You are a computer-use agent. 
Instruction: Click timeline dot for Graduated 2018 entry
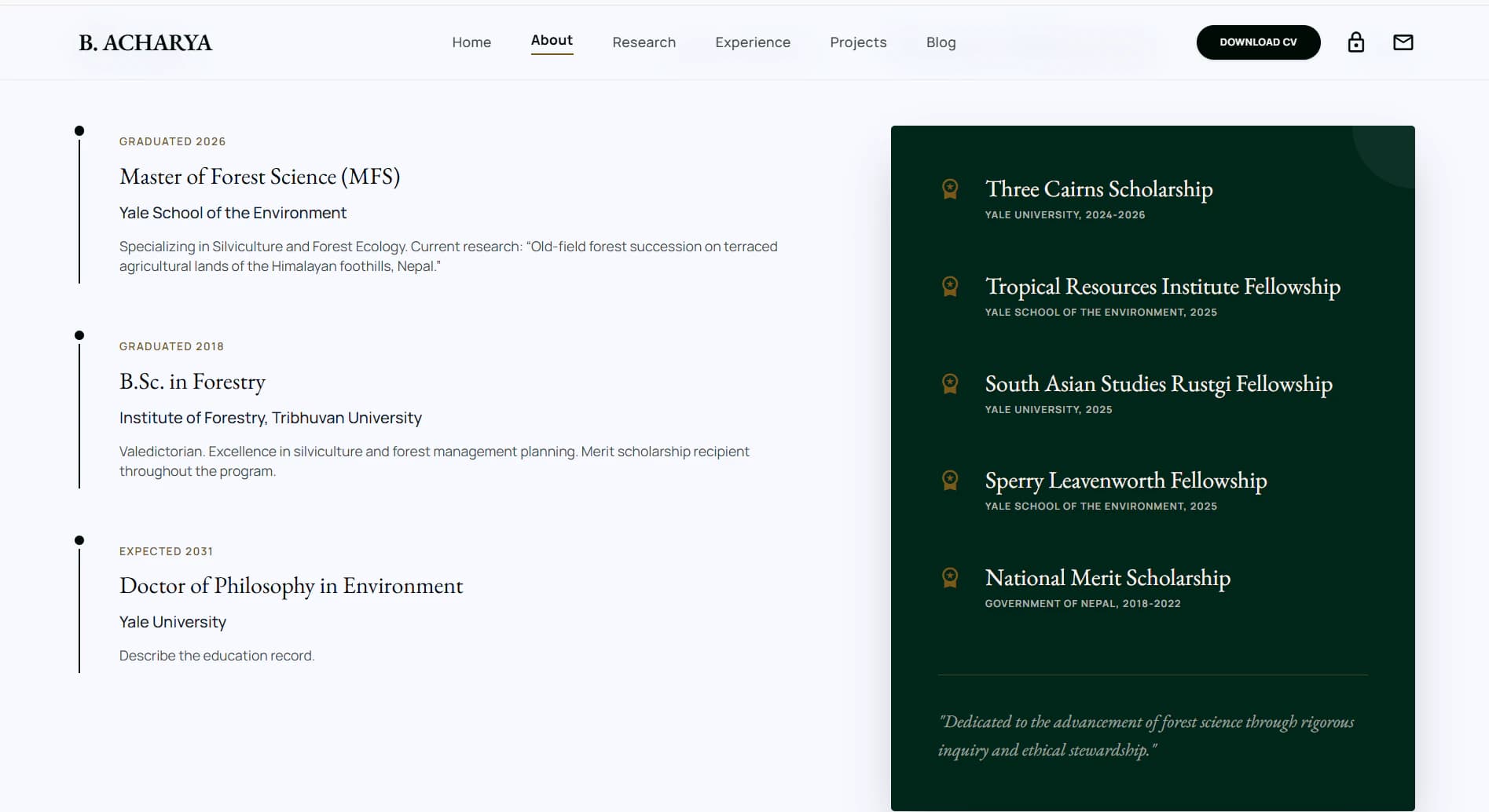click(x=79, y=335)
